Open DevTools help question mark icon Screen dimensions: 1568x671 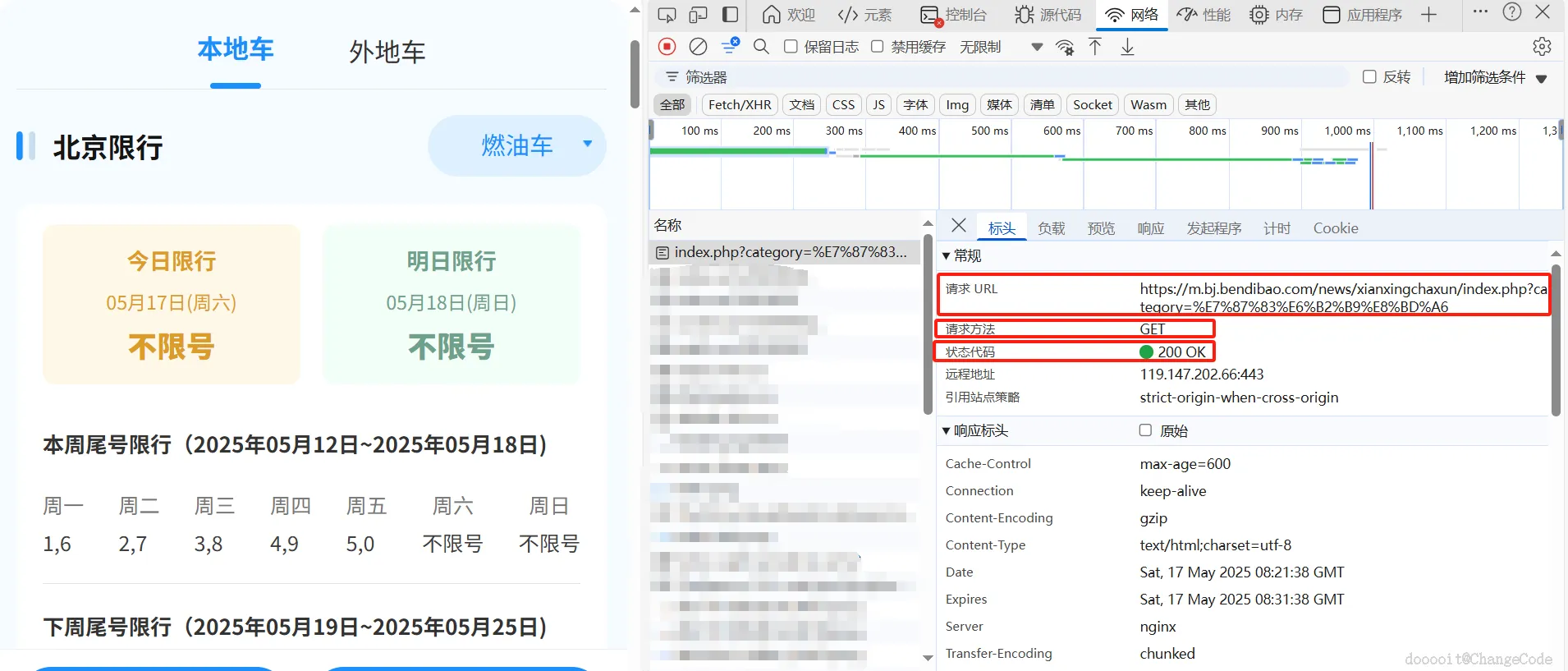coord(1512,11)
